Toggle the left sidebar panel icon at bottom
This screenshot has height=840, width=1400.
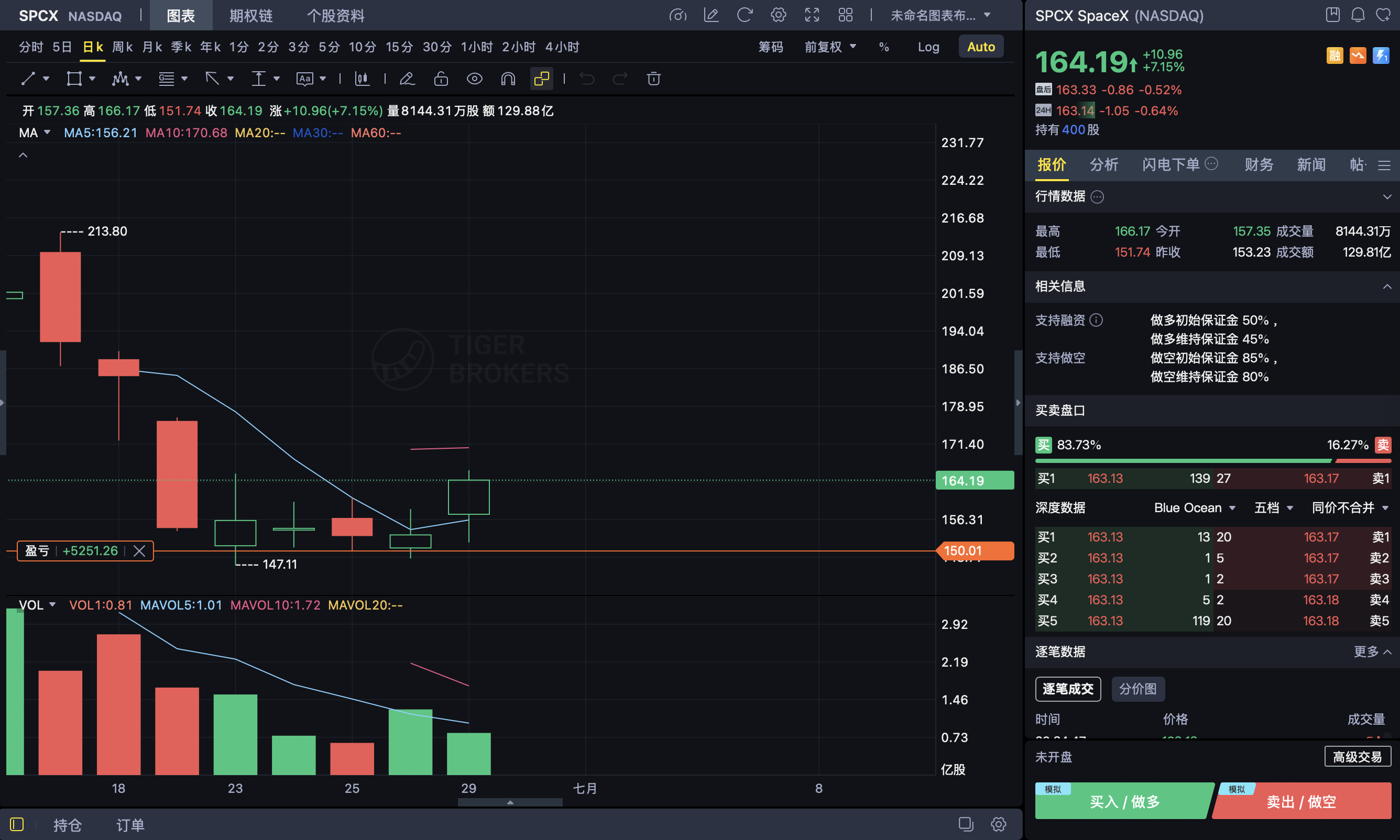17,824
